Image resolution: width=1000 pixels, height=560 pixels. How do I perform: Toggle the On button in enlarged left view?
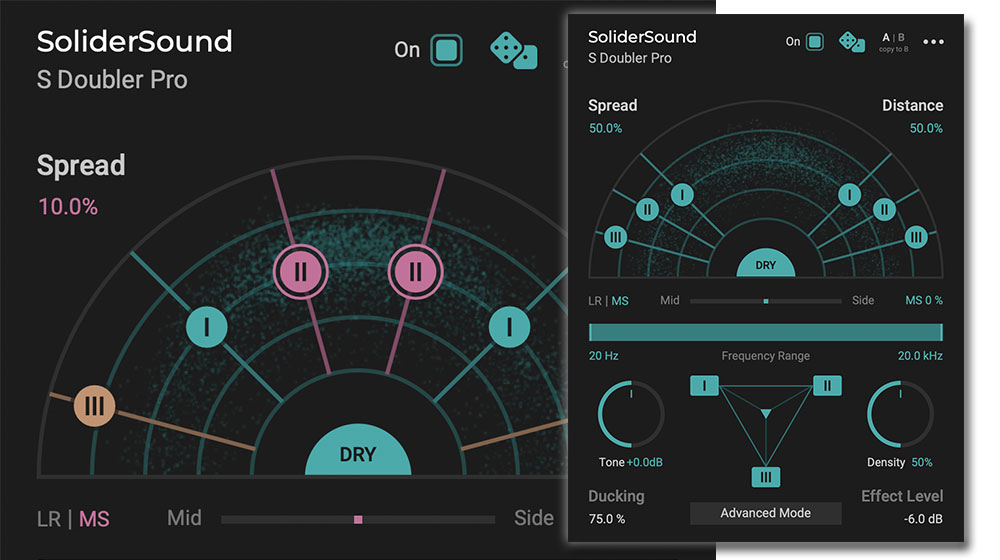tap(446, 50)
